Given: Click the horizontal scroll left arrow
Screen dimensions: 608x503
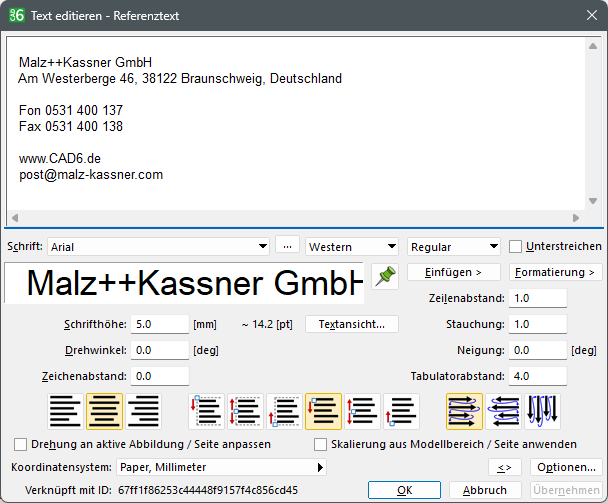Looking at the screenshot, I should [x=15, y=218].
